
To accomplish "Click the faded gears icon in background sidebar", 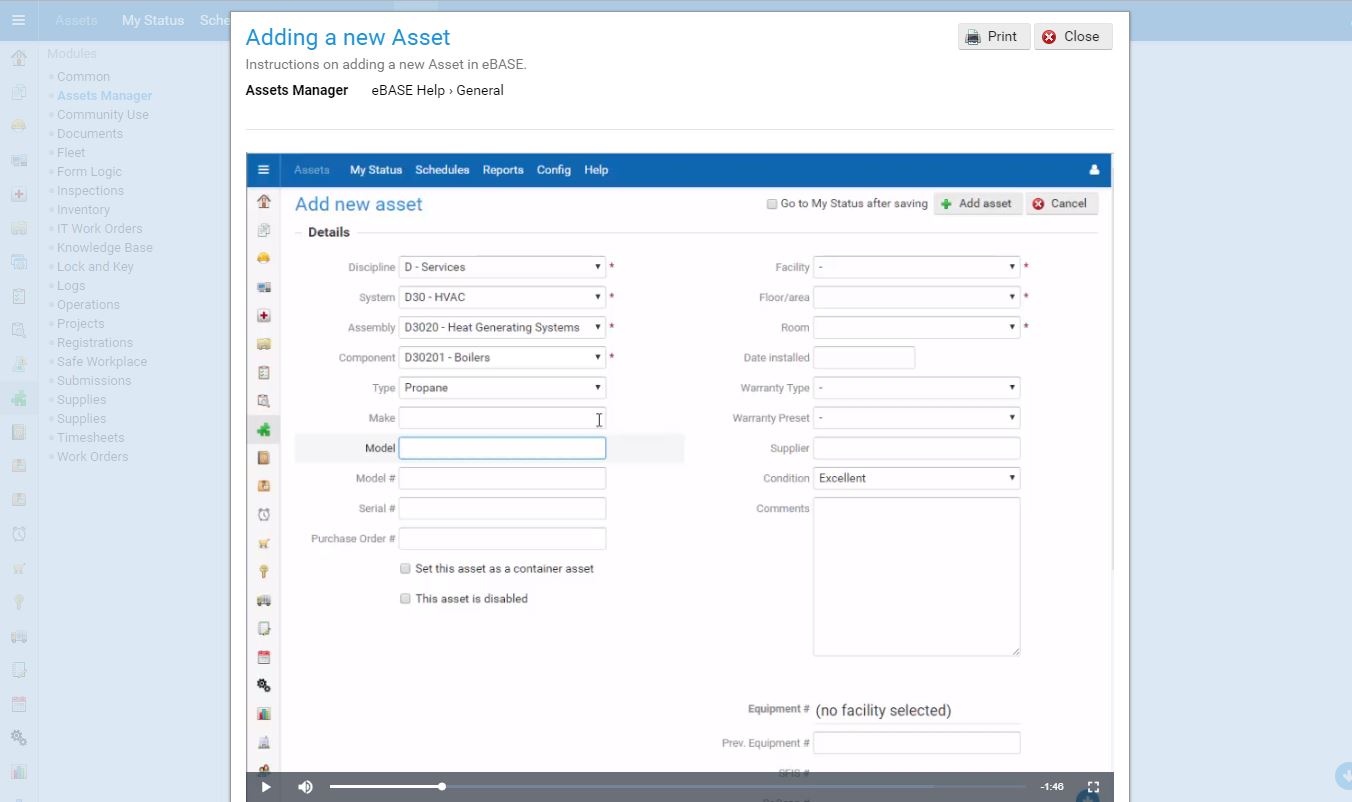I will tap(19, 738).
